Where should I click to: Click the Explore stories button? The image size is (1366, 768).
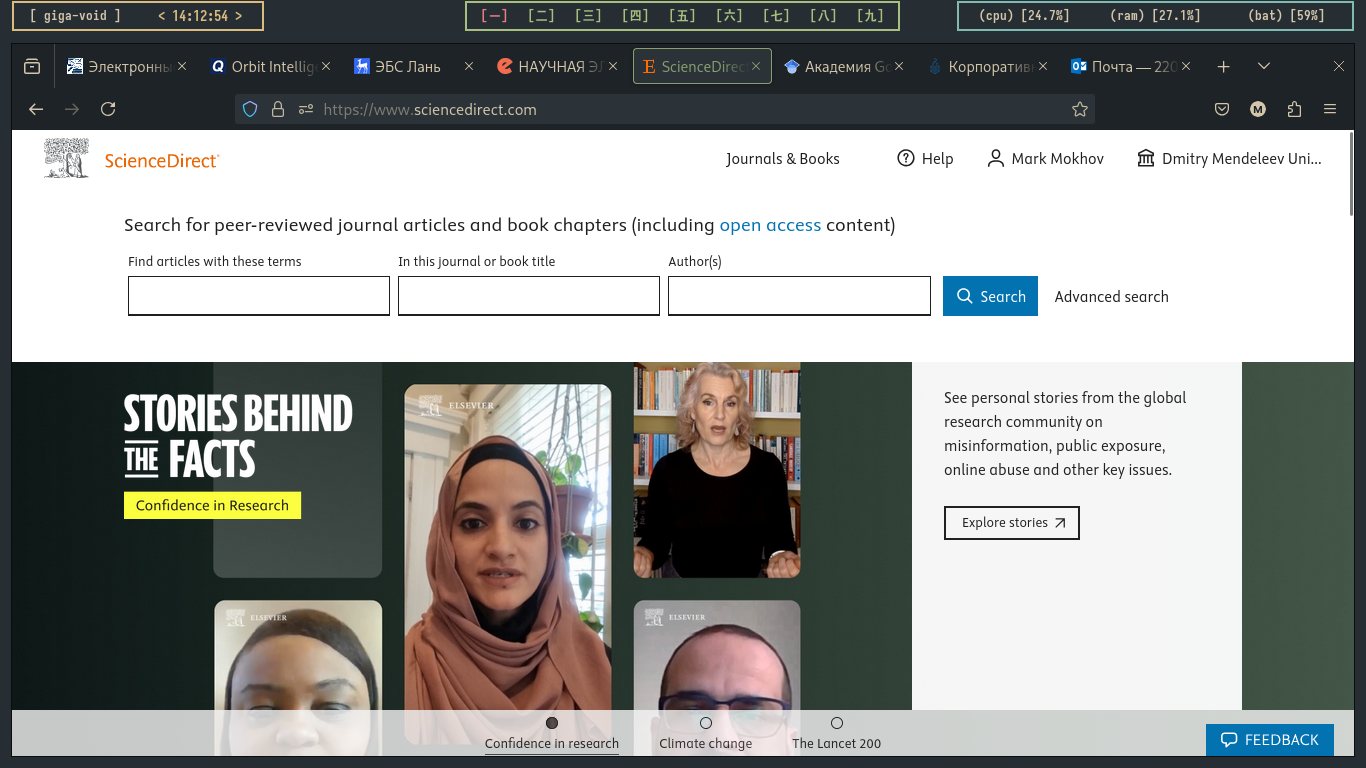coord(1012,522)
